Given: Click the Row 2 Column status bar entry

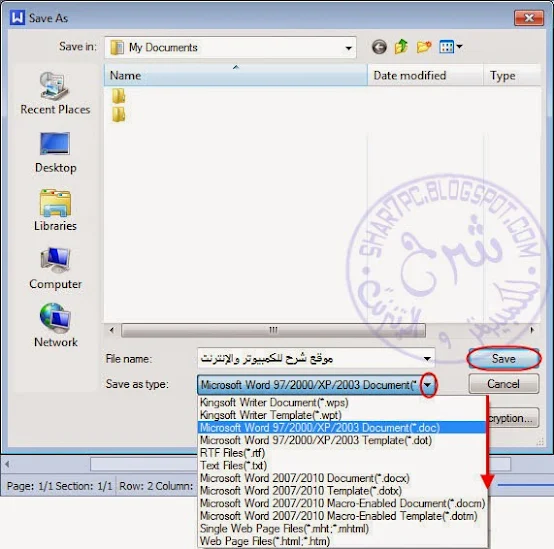Looking at the screenshot, I should pos(156,486).
